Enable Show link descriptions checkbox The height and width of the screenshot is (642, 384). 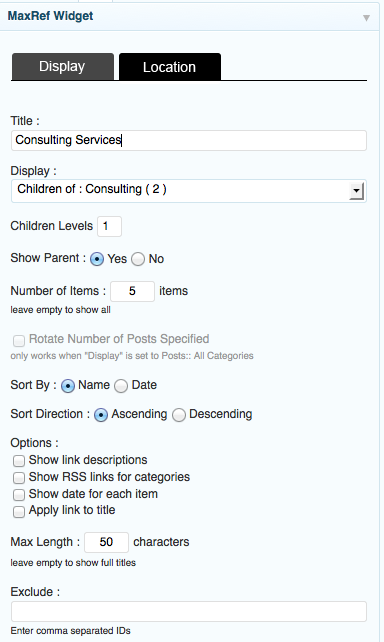coord(19,461)
